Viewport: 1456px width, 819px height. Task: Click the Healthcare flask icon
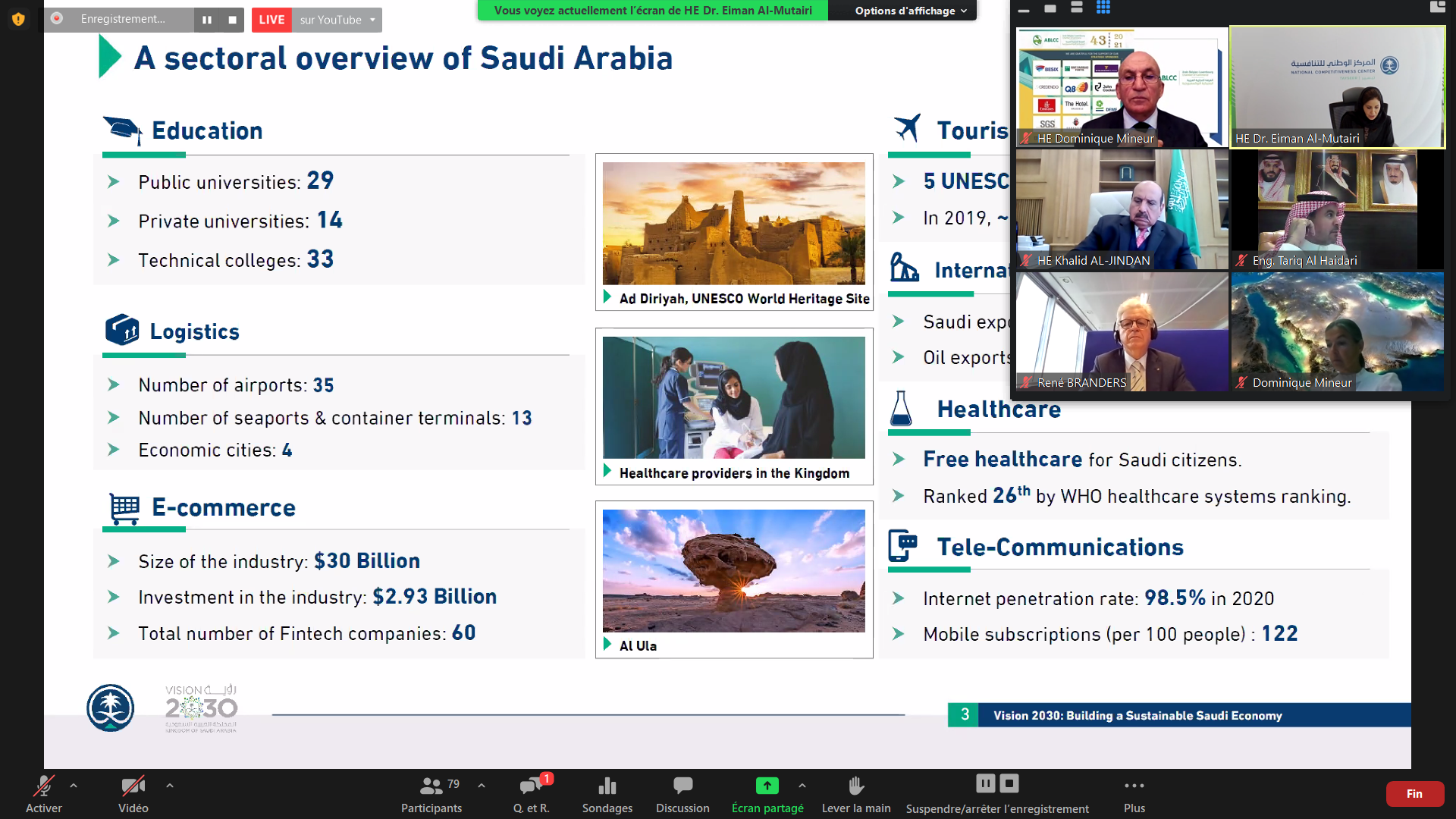click(x=901, y=408)
